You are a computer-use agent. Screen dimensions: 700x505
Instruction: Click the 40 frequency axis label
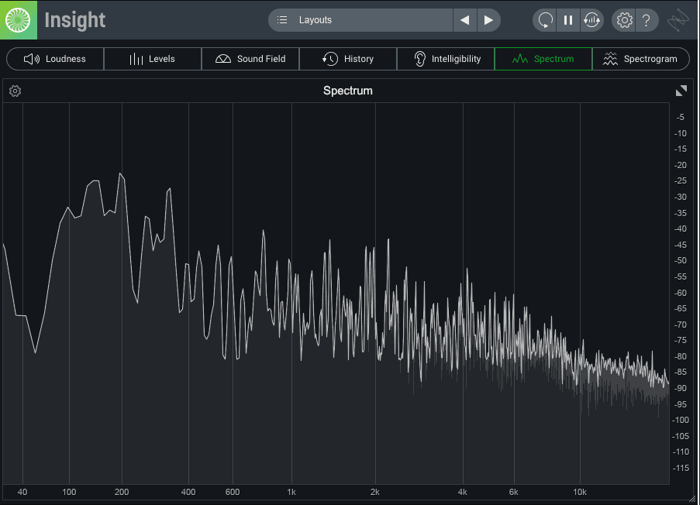tap(22, 492)
